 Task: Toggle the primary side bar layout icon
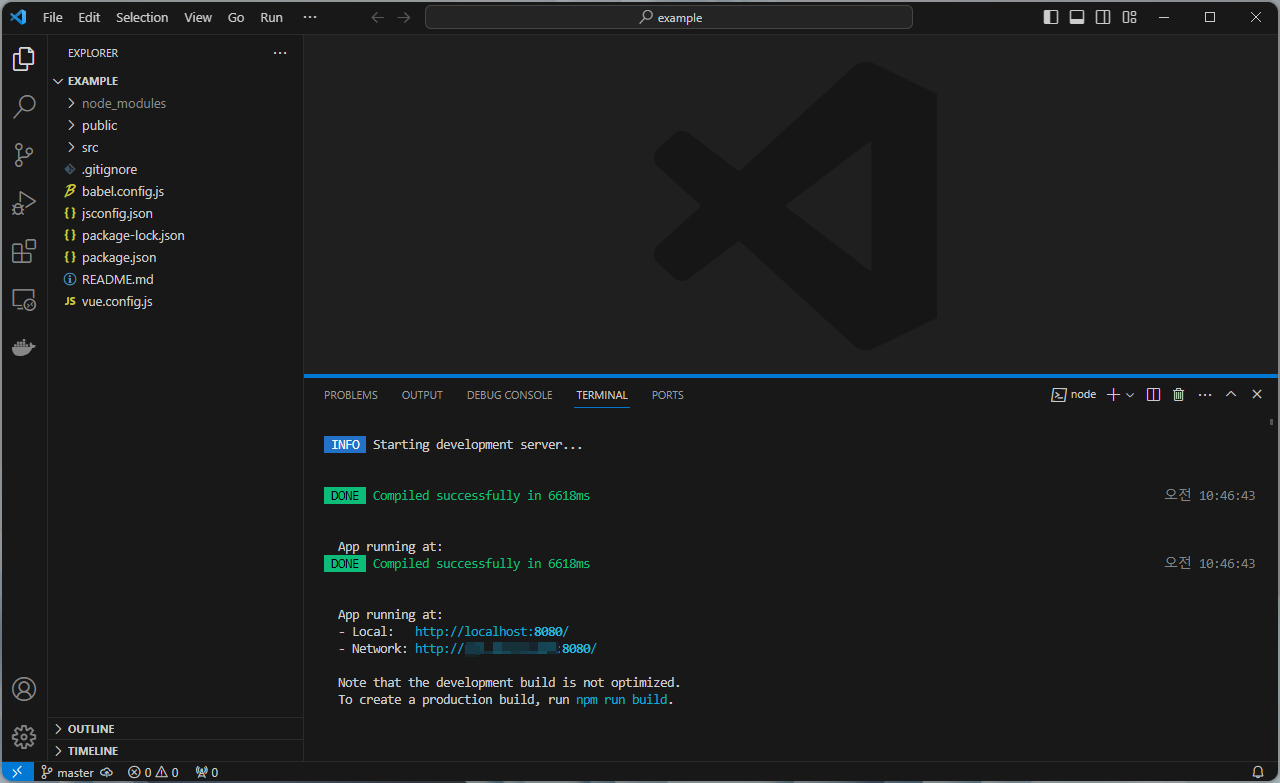pyautogui.click(x=1051, y=17)
